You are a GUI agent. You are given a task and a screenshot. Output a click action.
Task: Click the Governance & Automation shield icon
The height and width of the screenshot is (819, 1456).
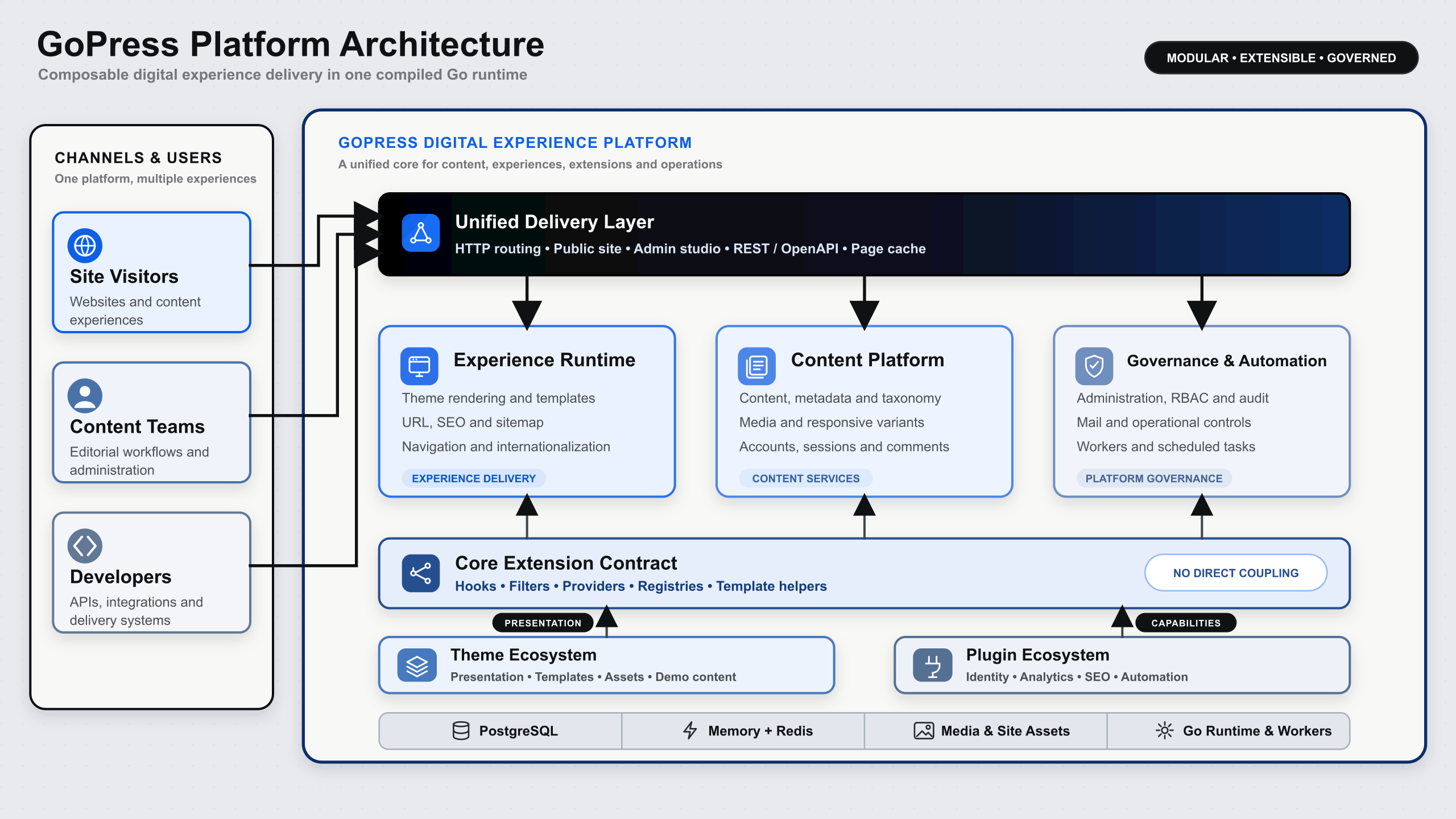(x=1094, y=366)
